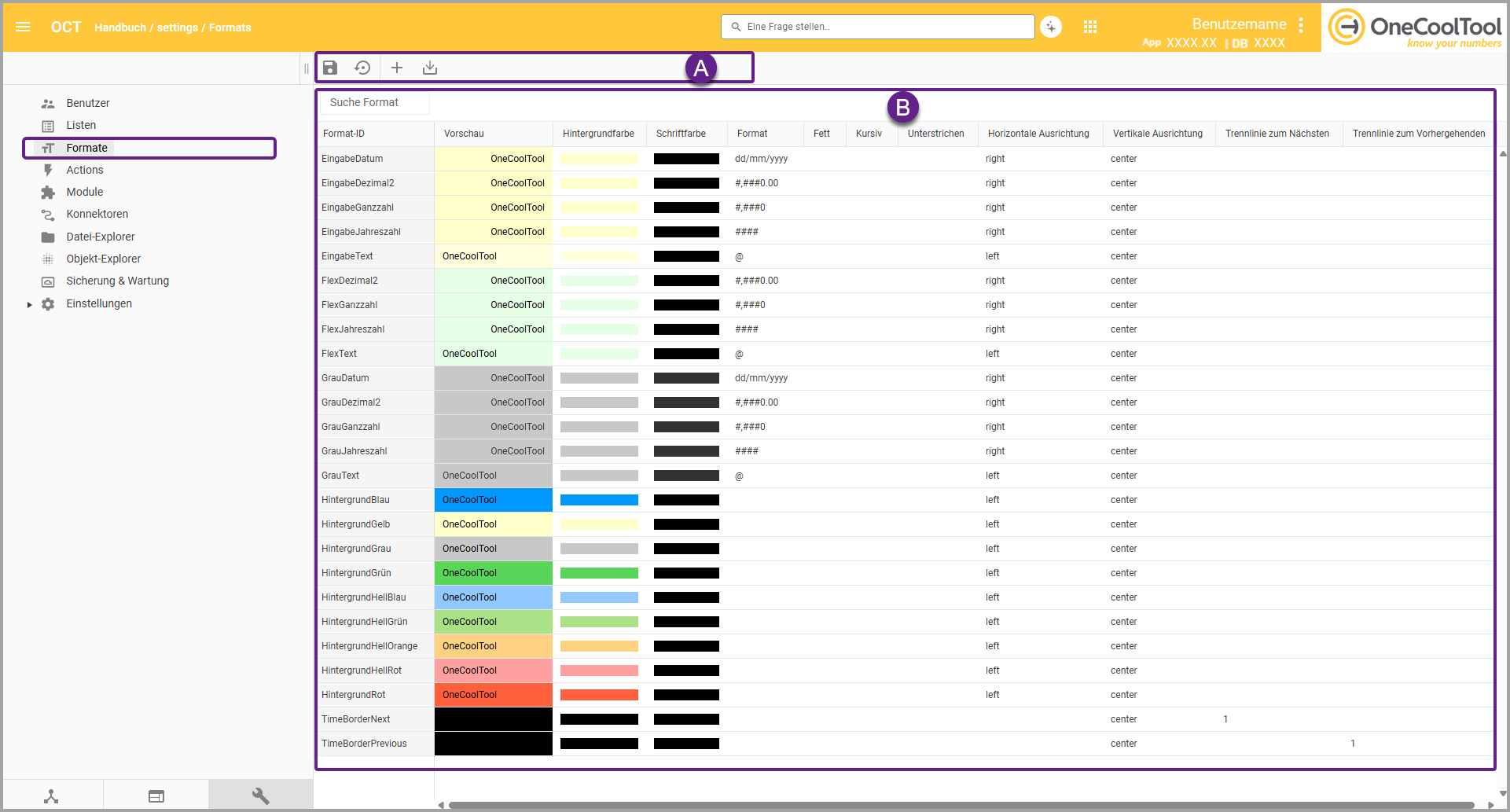Screen dimensions: 1510x812
Task: Open Benutzer in the sidebar
Action: [x=87, y=103]
